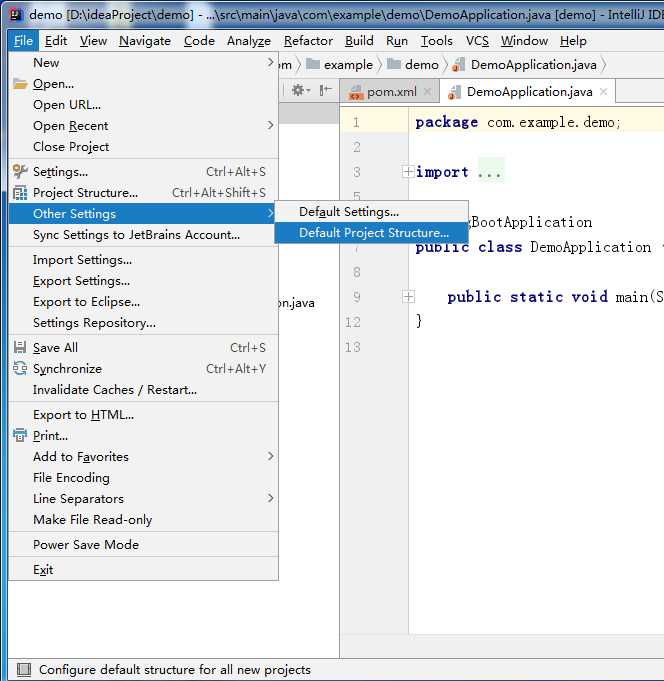Image resolution: width=664 pixels, height=681 pixels.
Task: Choose Settings Repository...
Action: tap(143, 323)
